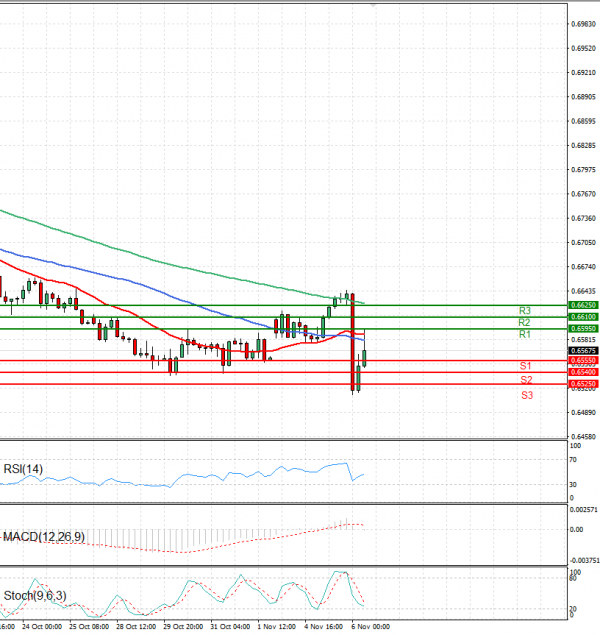Click the 0.66435 price axis value
Viewport: 600px width, 635px height.
583,291
